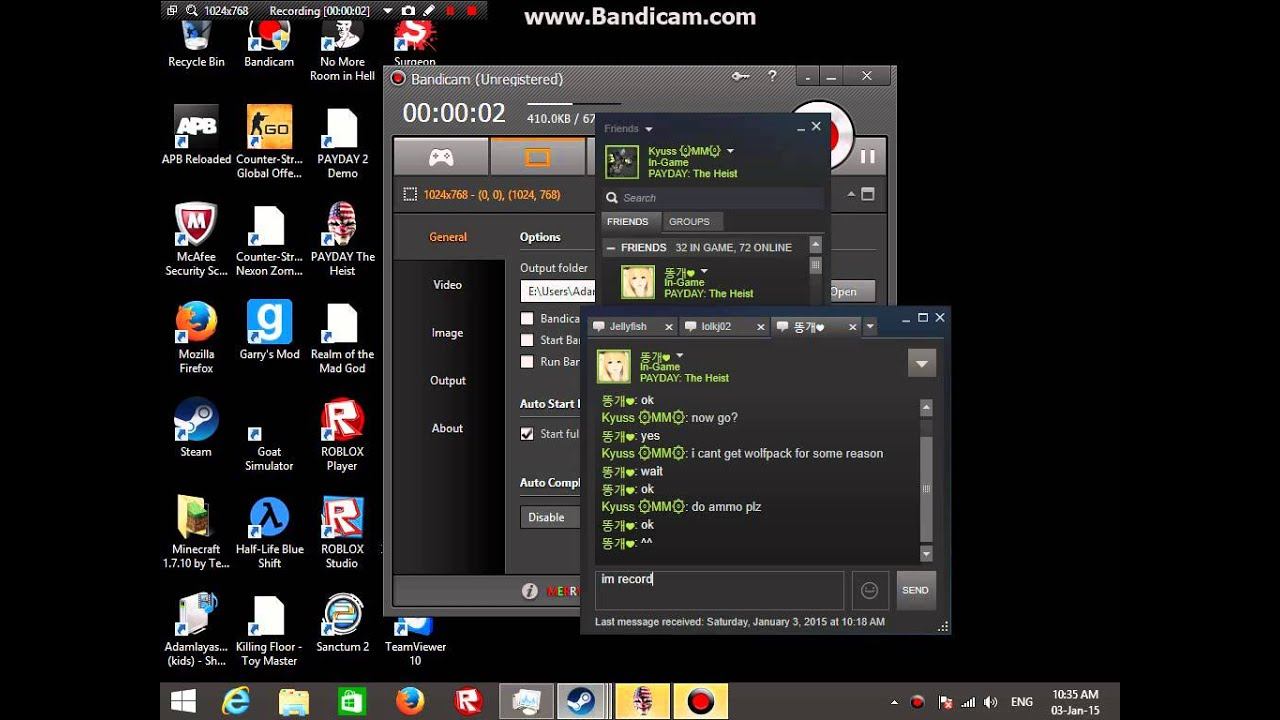Open the Friends window title dropdown
Image resolution: width=1280 pixels, height=720 pixels.
tap(649, 129)
